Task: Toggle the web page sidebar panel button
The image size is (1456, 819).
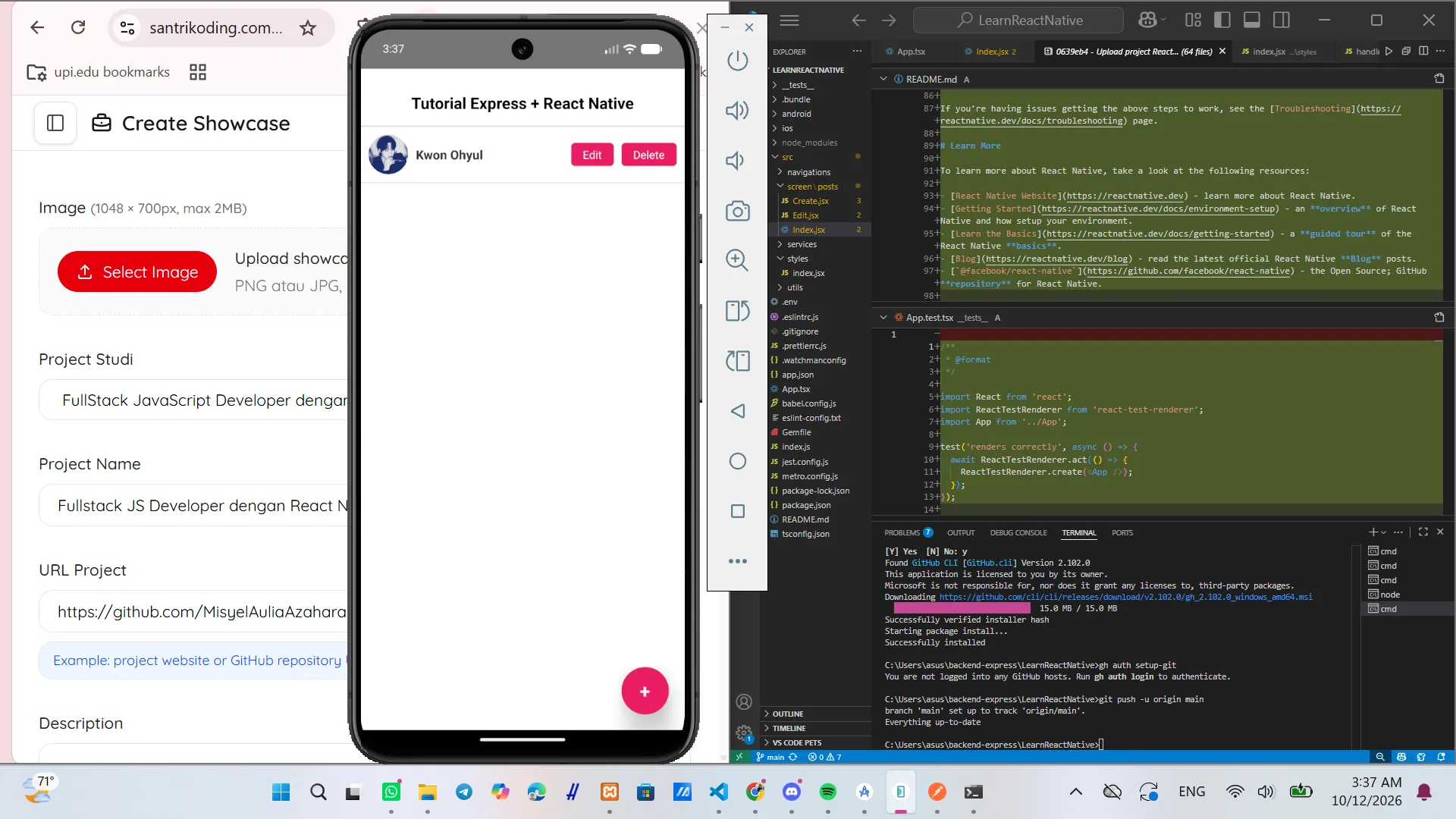Action: point(55,123)
